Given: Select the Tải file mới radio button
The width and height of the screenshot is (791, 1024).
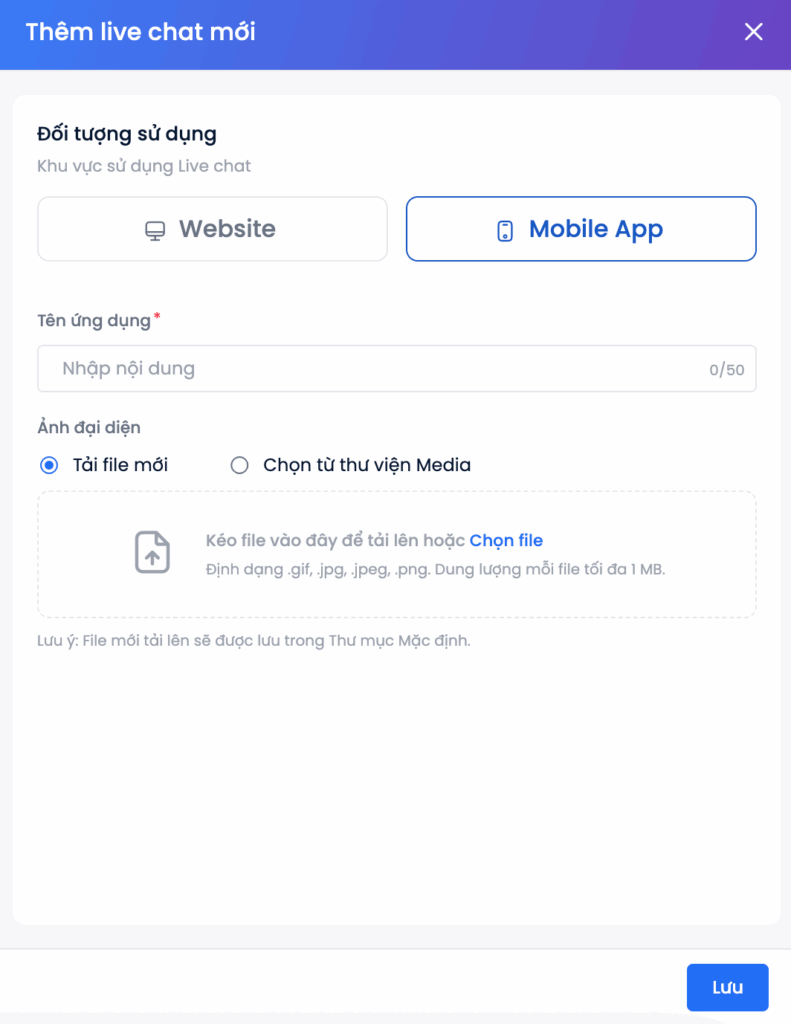Looking at the screenshot, I should [x=49, y=465].
